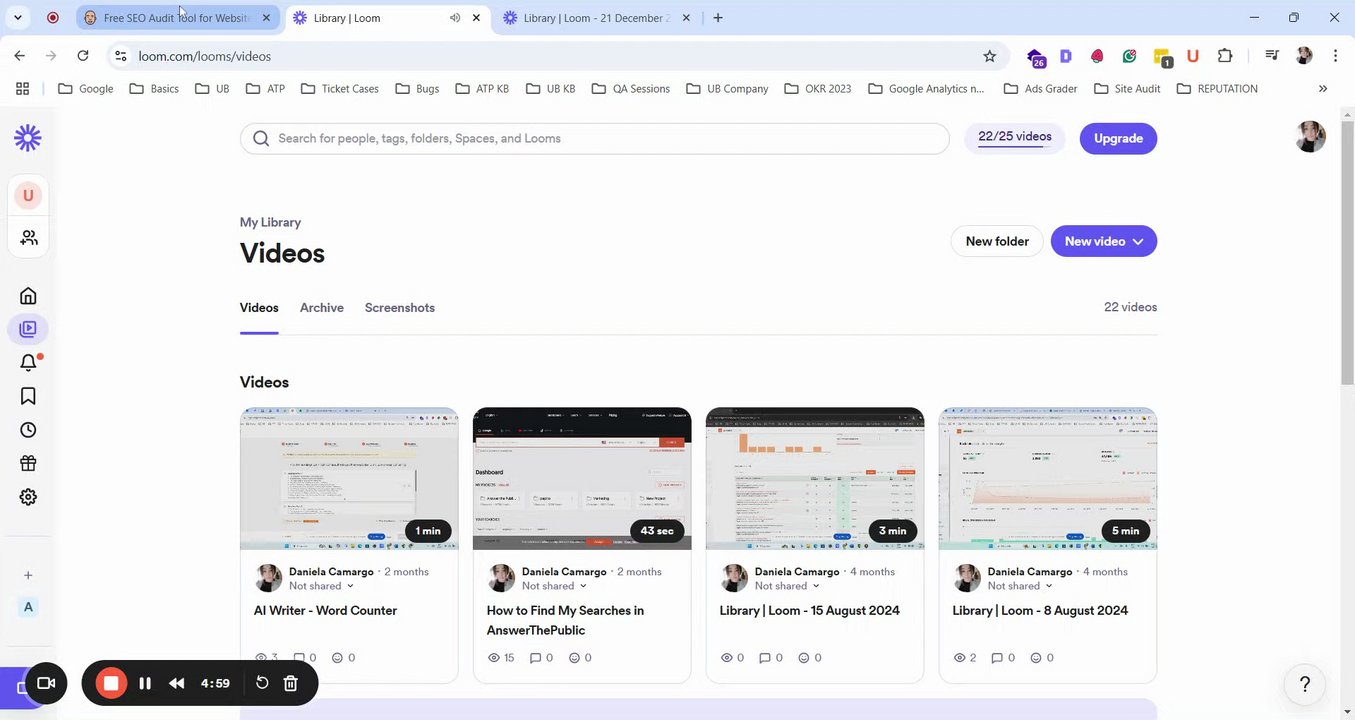The width and height of the screenshot is (1355, 720).
Task: Click the New folder button
Action: 997,241
